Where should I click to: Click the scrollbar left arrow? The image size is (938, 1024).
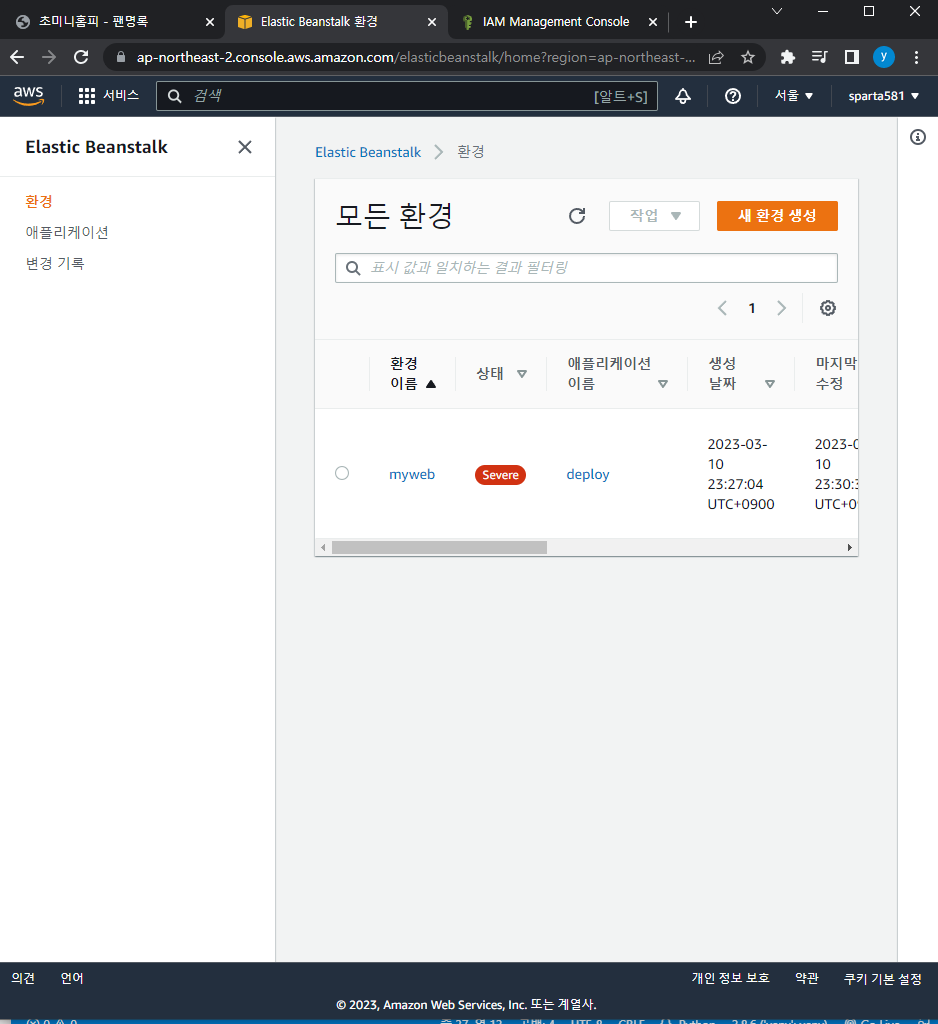323,547
